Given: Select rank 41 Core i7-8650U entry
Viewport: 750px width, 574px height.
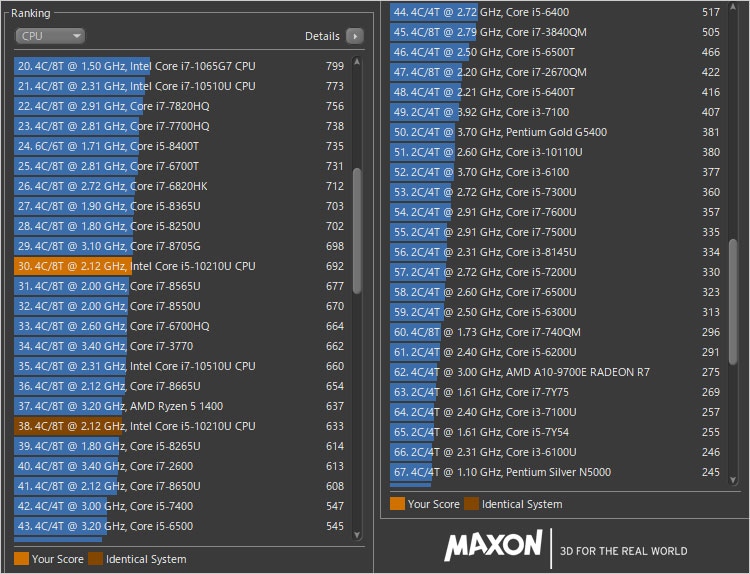Looking at the screenshot, I should pyautogui.click(x=179, y=486).
